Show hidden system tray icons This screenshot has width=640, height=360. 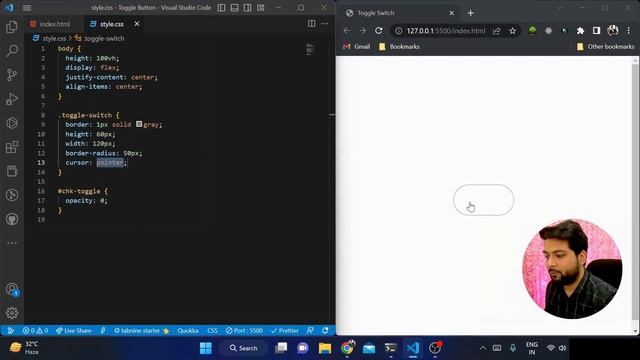pos(482,348)
